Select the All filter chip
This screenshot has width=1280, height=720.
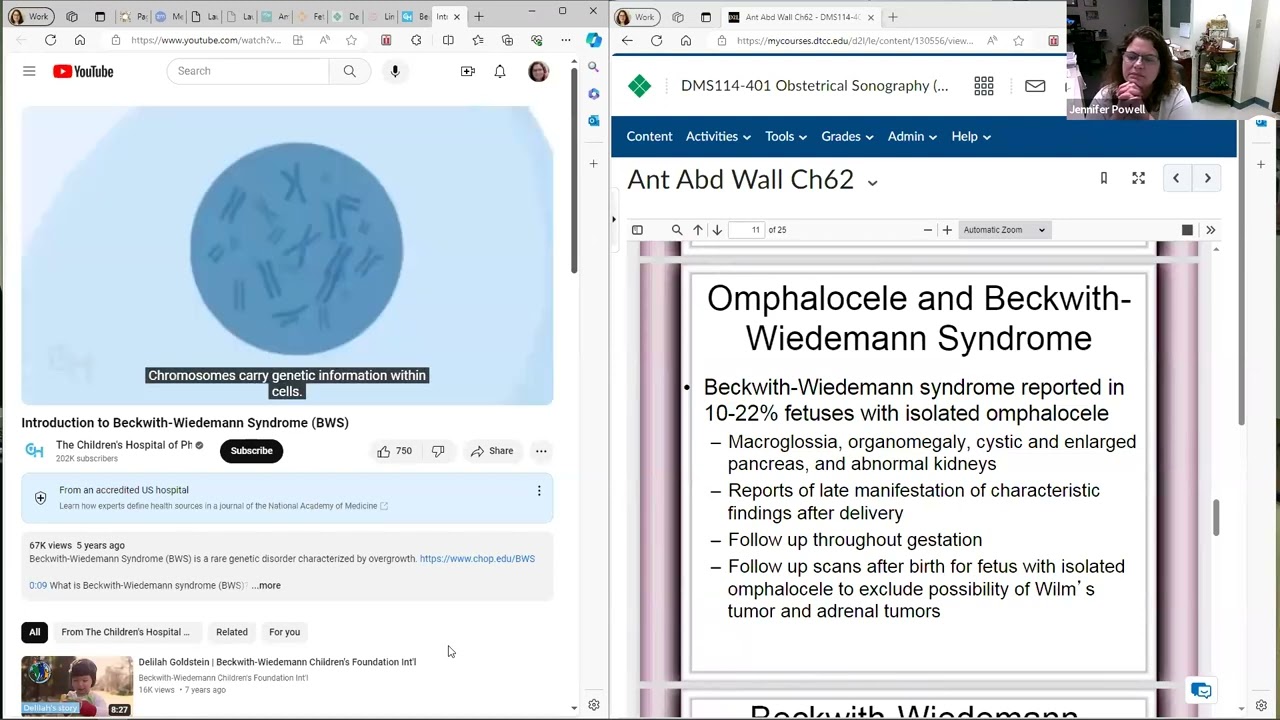tap(34, 632)
